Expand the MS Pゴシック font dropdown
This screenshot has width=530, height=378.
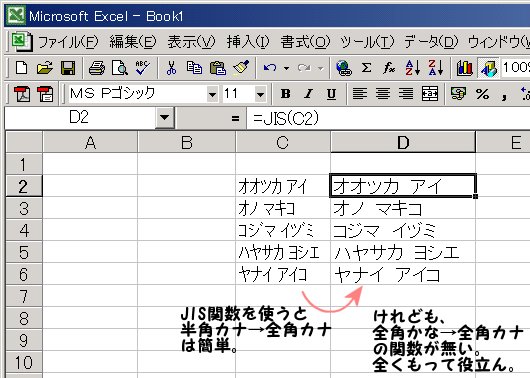[x=212, y=94]
